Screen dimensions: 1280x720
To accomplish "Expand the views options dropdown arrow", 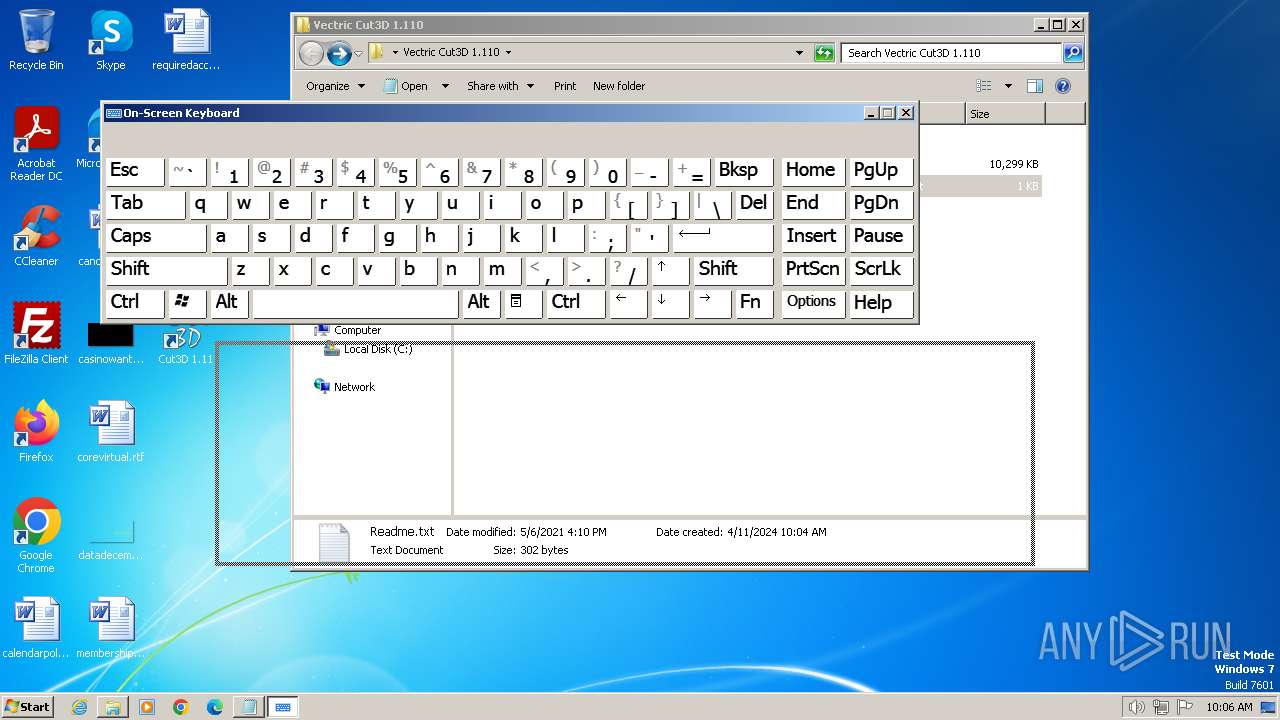I will [1008, 86].
